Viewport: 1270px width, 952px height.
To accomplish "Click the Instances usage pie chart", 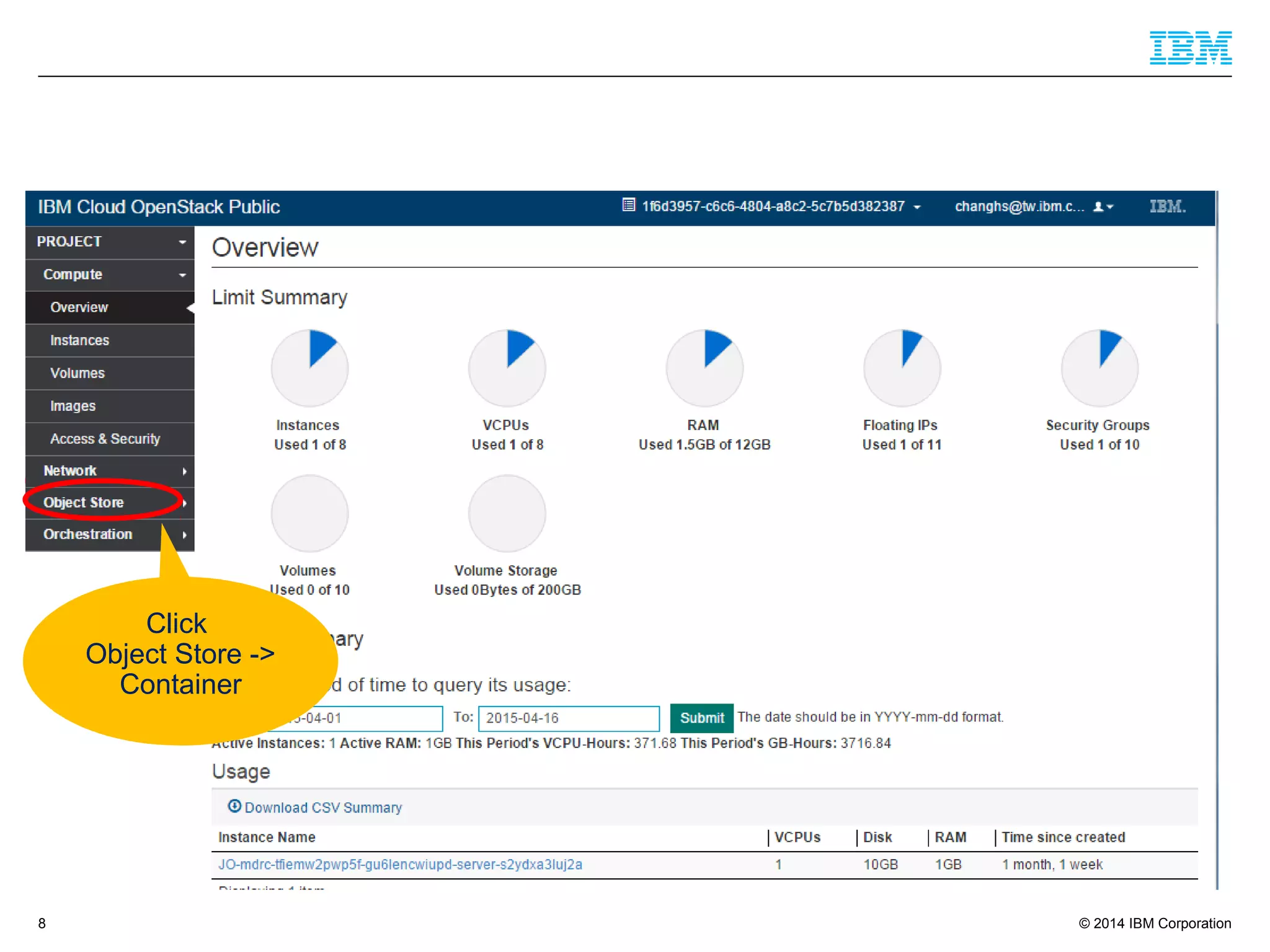I will (x=309, y=368).
